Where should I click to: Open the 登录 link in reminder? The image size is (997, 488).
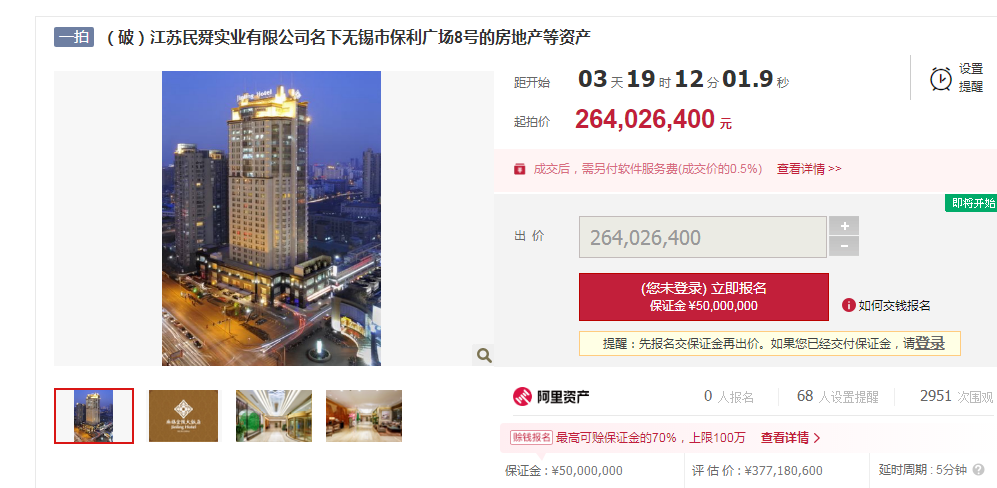(929, 344)
